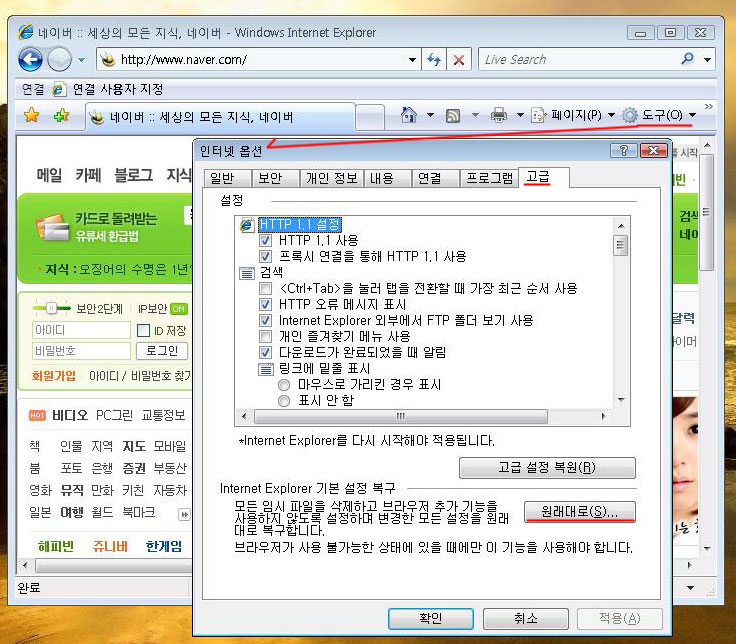The image size is (736, 644).
Task: Click the HTTP 1.1 설정 category icon
Action: (x=247, y=225)
